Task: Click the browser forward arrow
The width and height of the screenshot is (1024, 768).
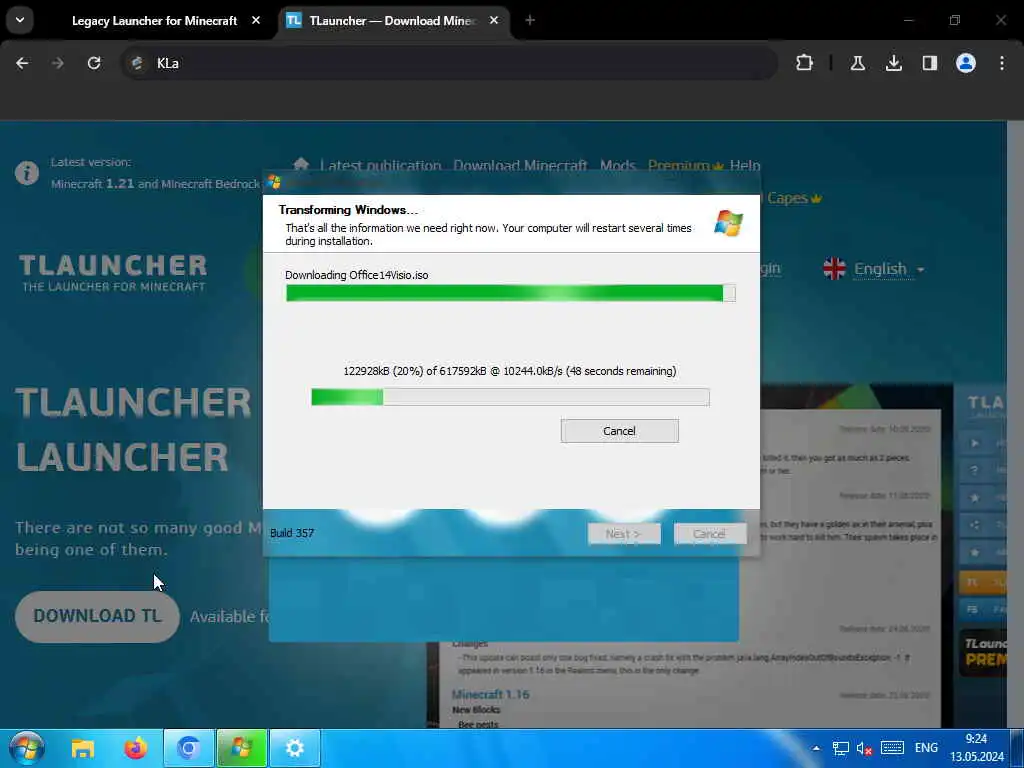Action: click(57, 63)
